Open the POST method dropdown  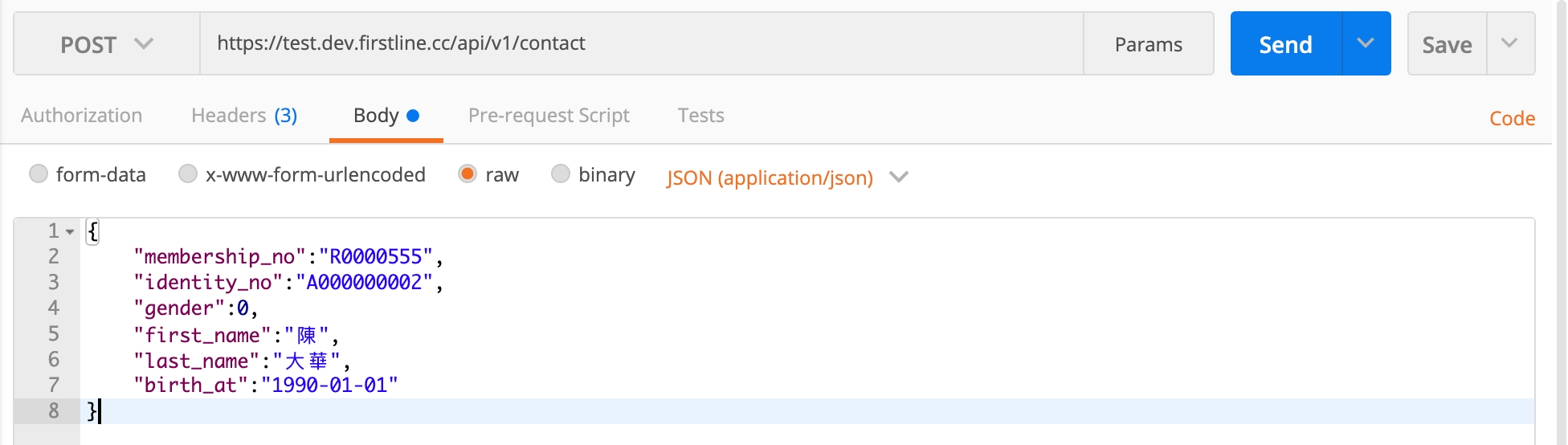106,44
